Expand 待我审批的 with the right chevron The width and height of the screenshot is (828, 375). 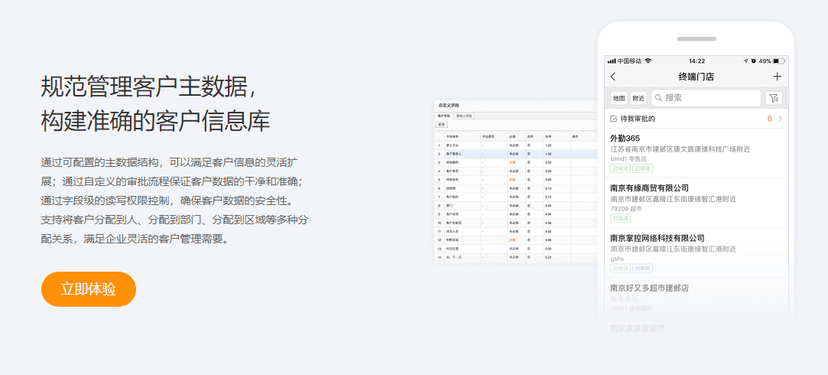(780, 119)
